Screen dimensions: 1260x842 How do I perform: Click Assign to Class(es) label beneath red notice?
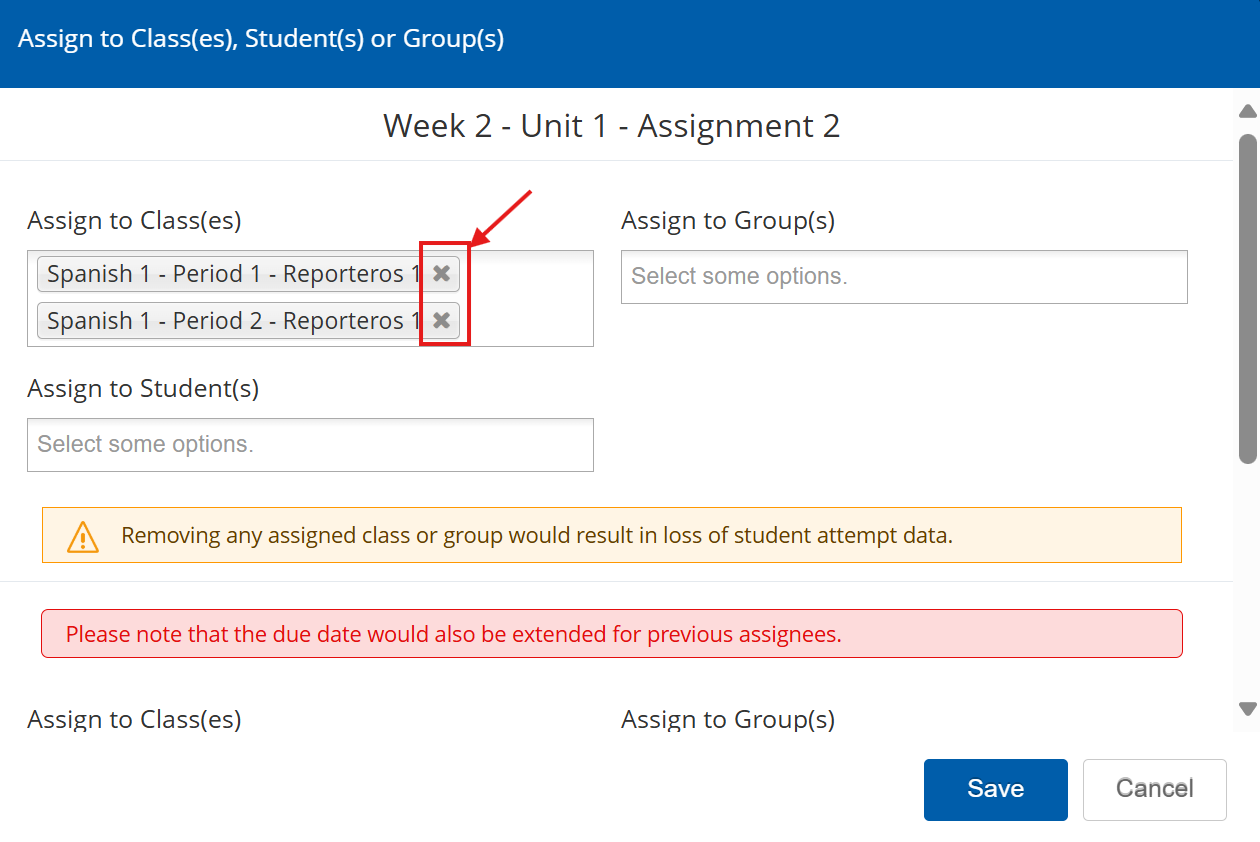134,719
